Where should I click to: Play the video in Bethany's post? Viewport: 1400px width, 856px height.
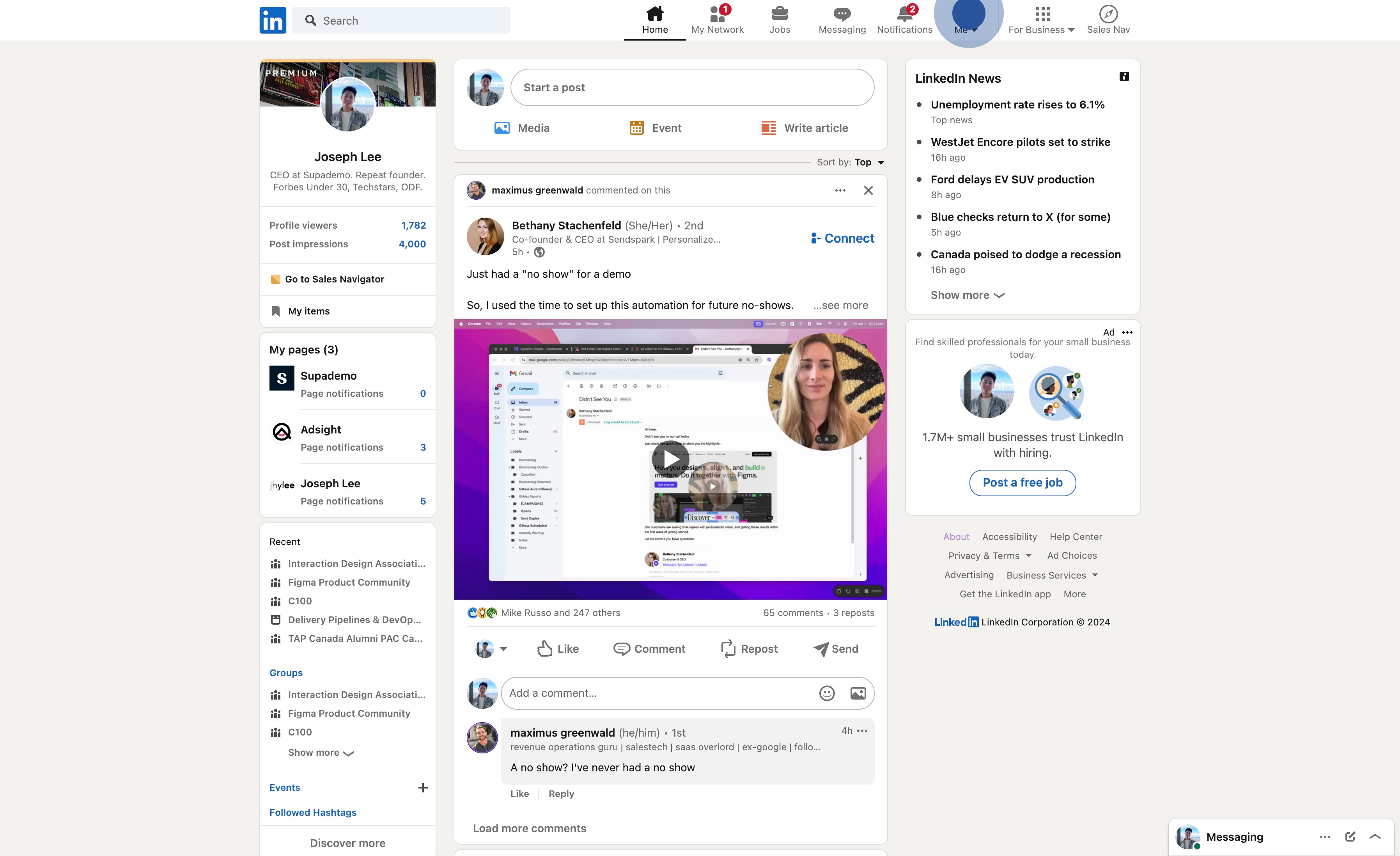pos(670,459)
